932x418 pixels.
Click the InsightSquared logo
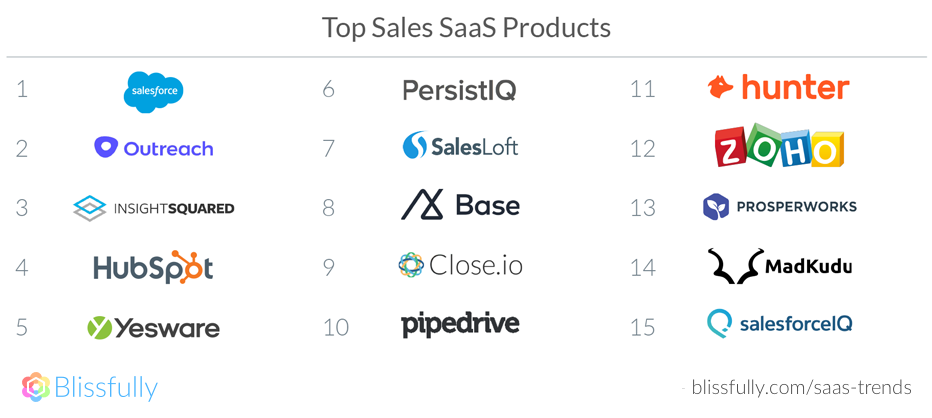153,208
